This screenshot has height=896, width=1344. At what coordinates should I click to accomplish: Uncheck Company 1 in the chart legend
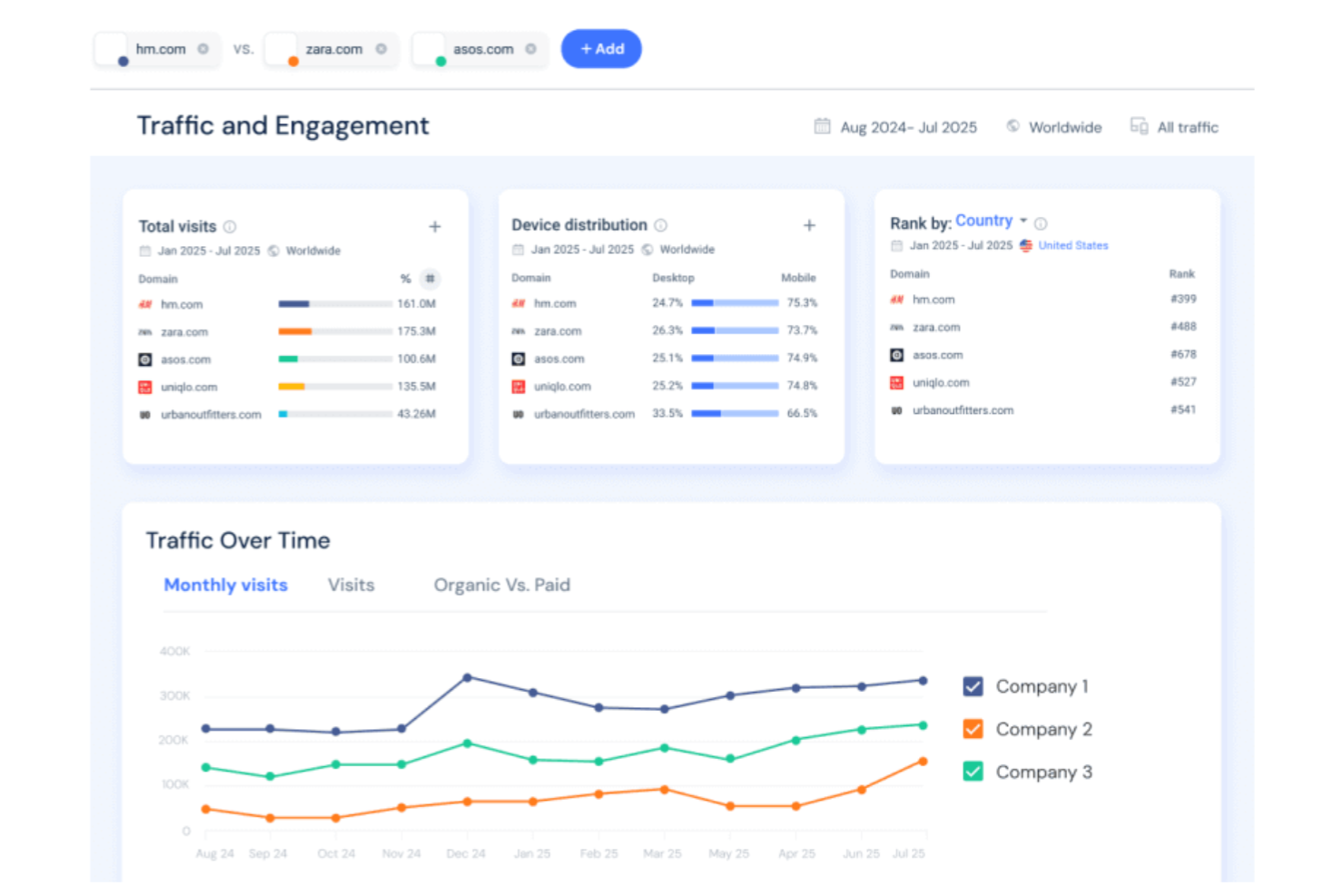pos(973,686)
